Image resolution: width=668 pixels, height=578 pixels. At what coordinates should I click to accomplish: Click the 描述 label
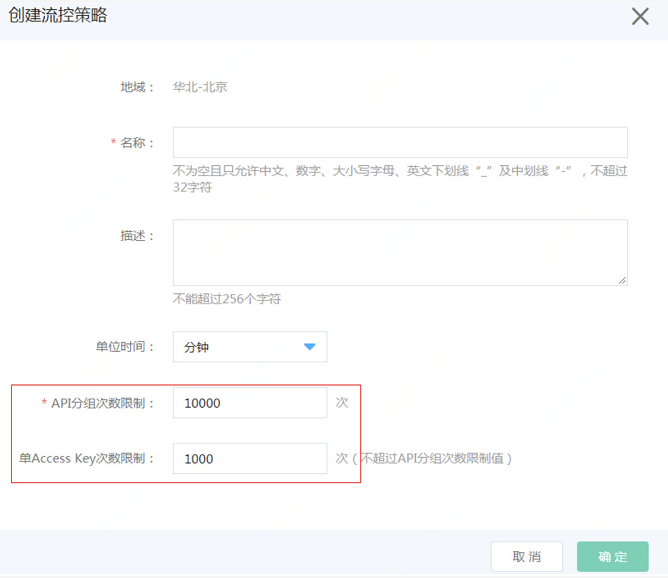(x=137, y=236)
